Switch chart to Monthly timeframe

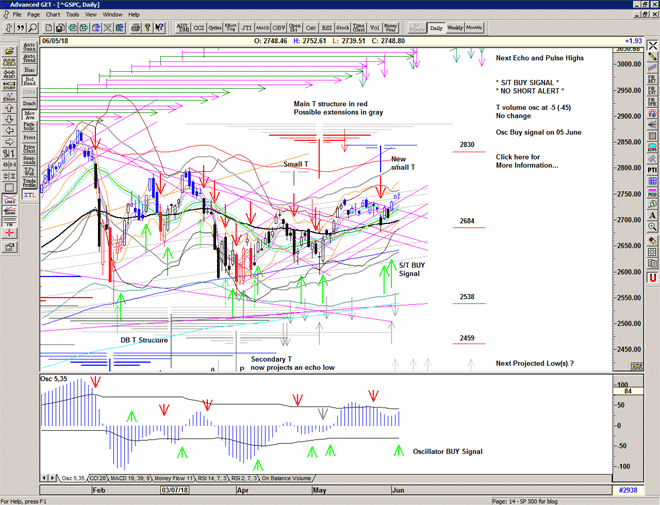coord(475,28)
